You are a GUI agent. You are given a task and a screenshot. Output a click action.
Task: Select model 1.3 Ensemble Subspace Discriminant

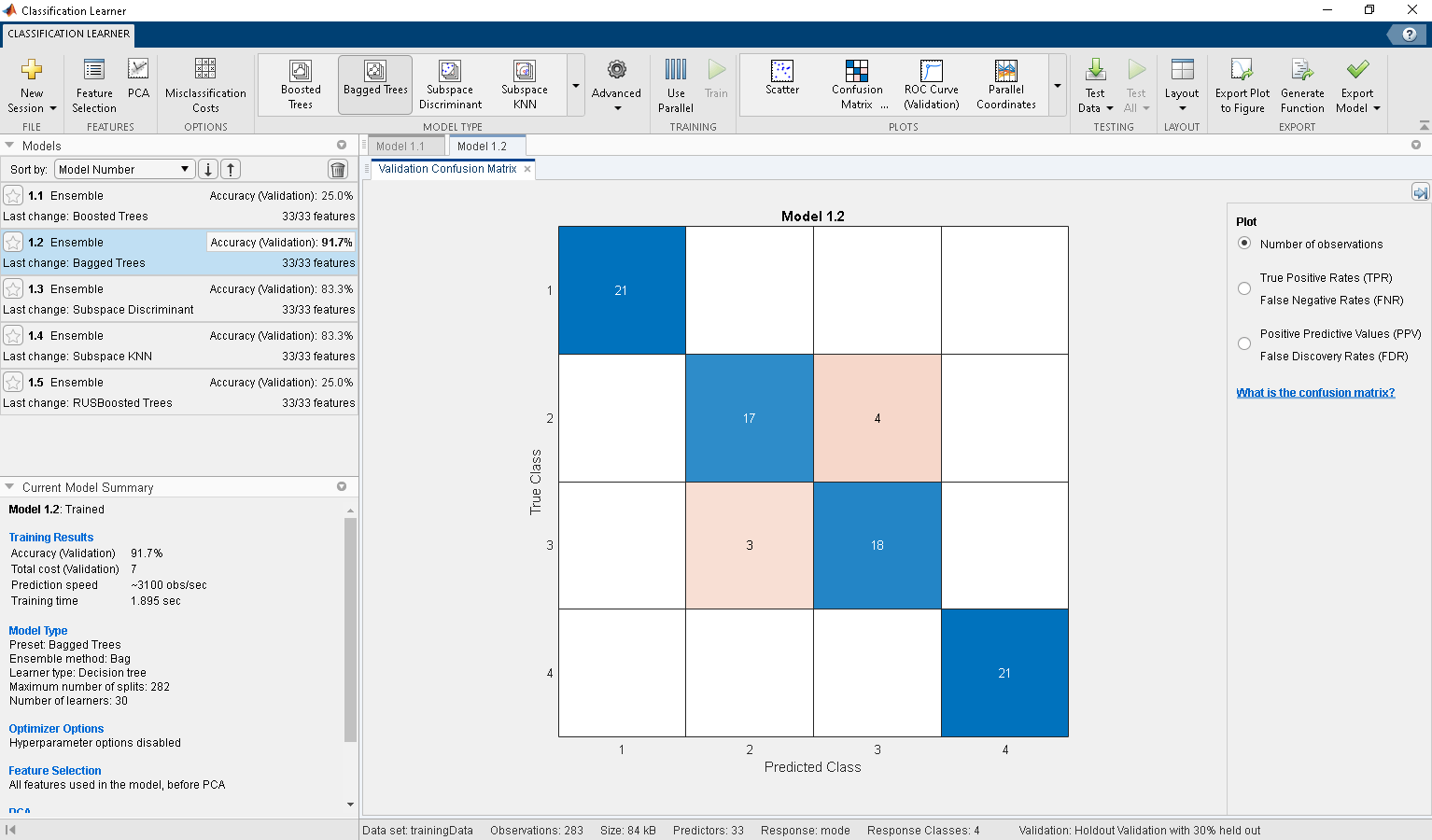(x=179, y=299)
